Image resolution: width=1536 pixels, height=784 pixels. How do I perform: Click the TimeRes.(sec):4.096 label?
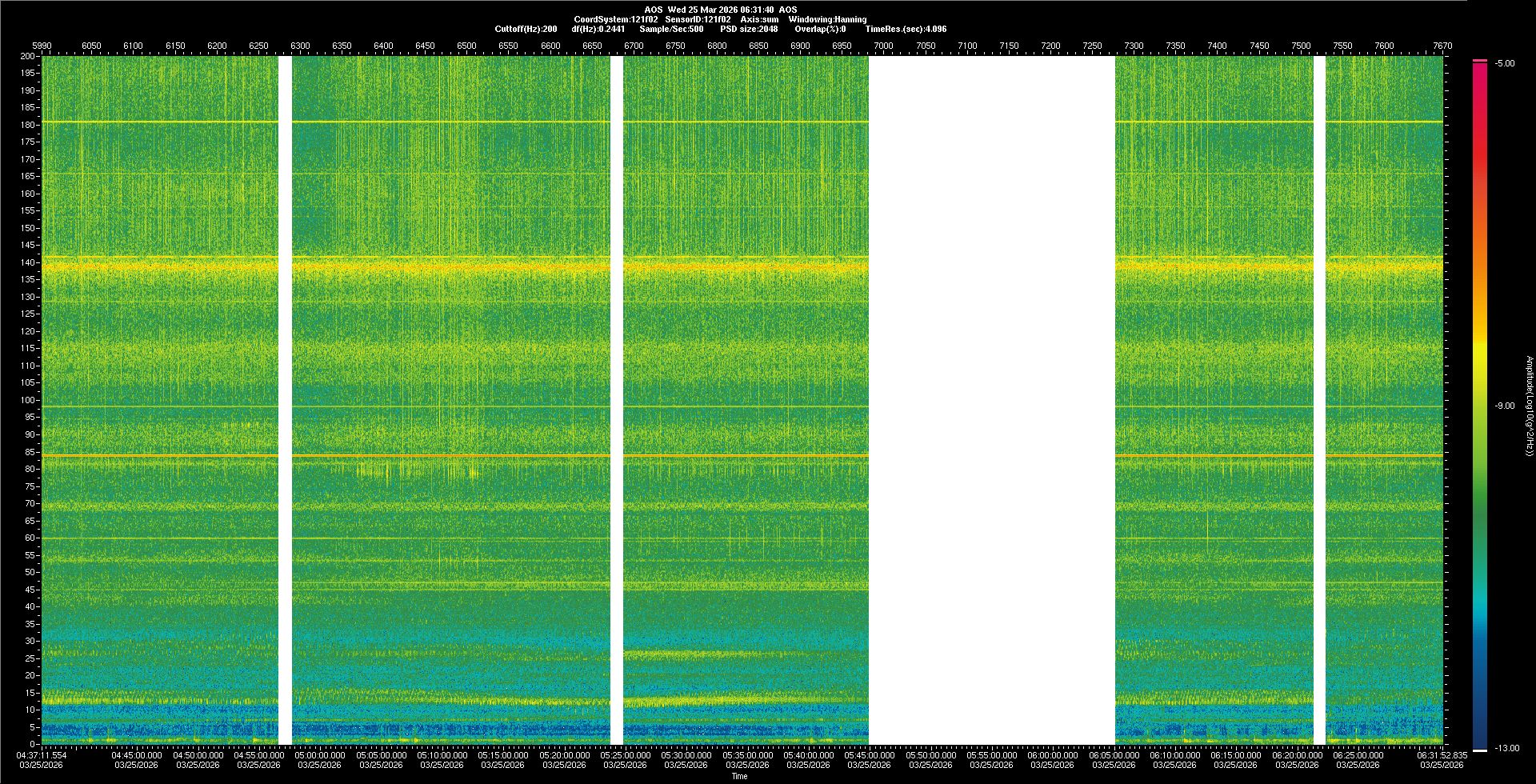[x=906, y=29]
